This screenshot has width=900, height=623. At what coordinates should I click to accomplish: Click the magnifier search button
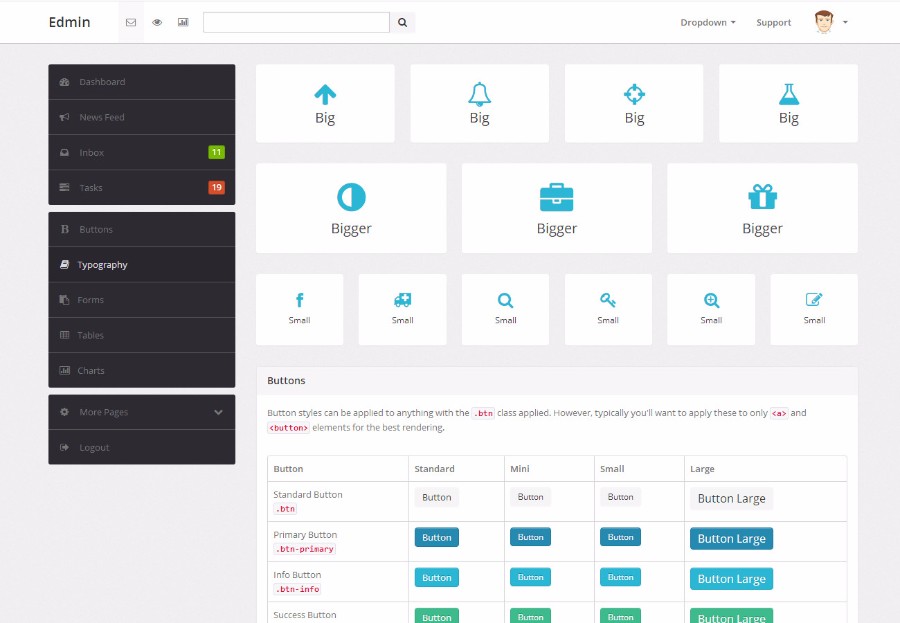tap(402, 22)
